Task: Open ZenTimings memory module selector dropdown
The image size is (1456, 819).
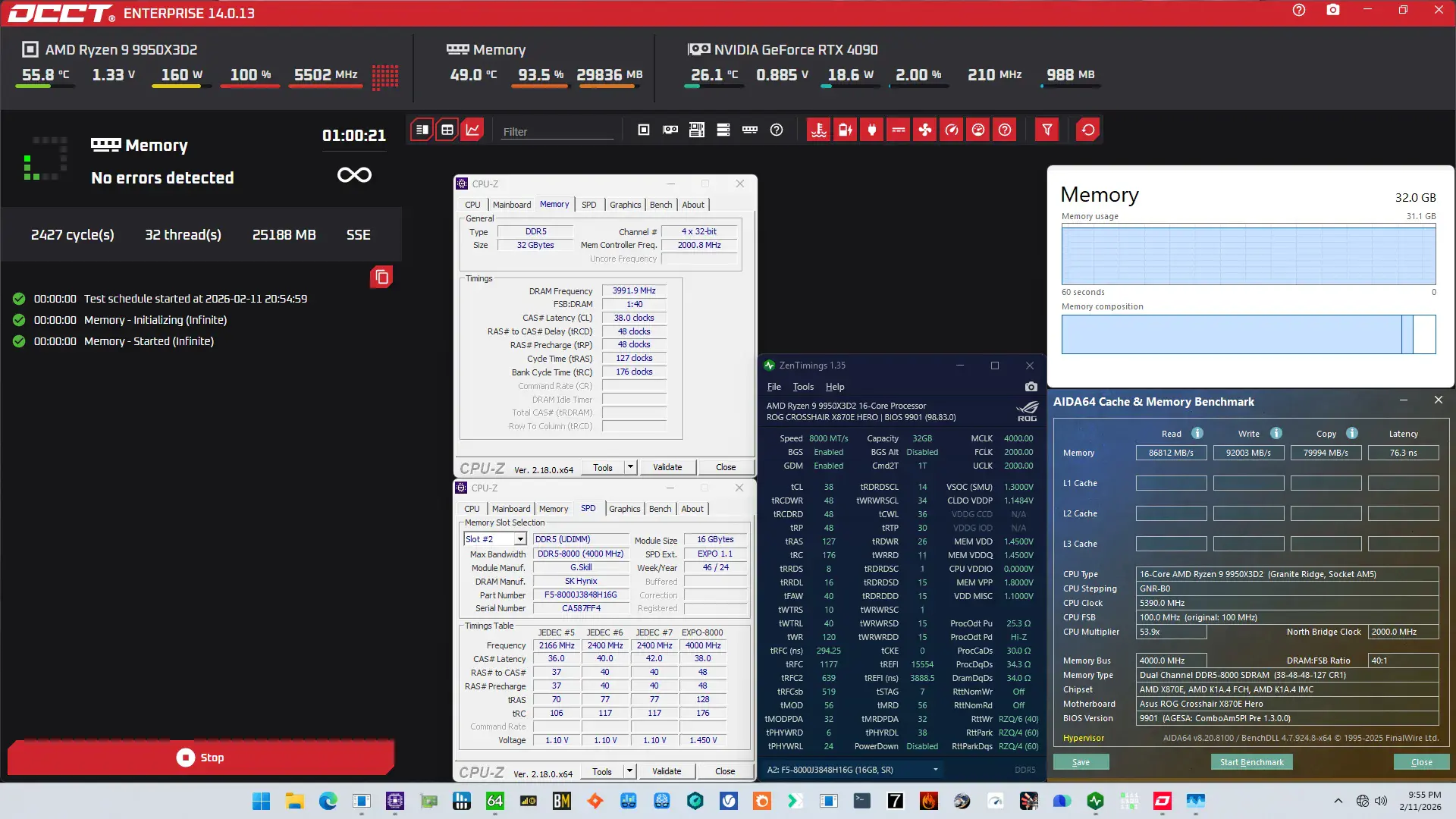Action: [935, 770]
